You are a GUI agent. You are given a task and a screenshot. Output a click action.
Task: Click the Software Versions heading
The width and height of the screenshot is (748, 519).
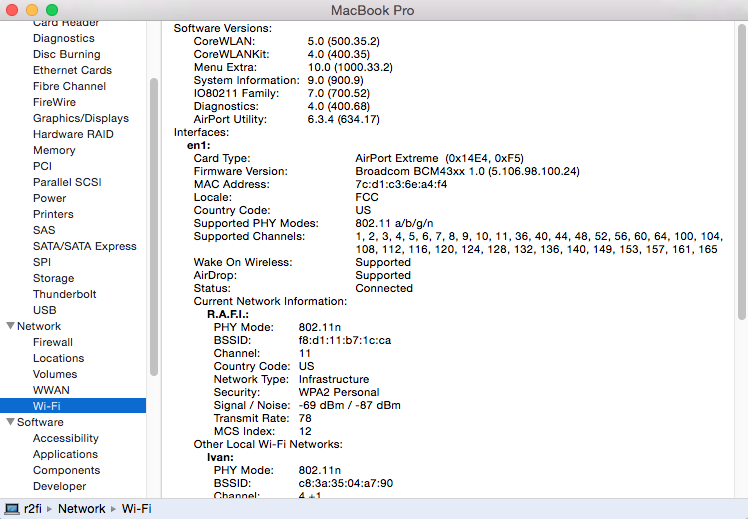click(x=222, y=28)
